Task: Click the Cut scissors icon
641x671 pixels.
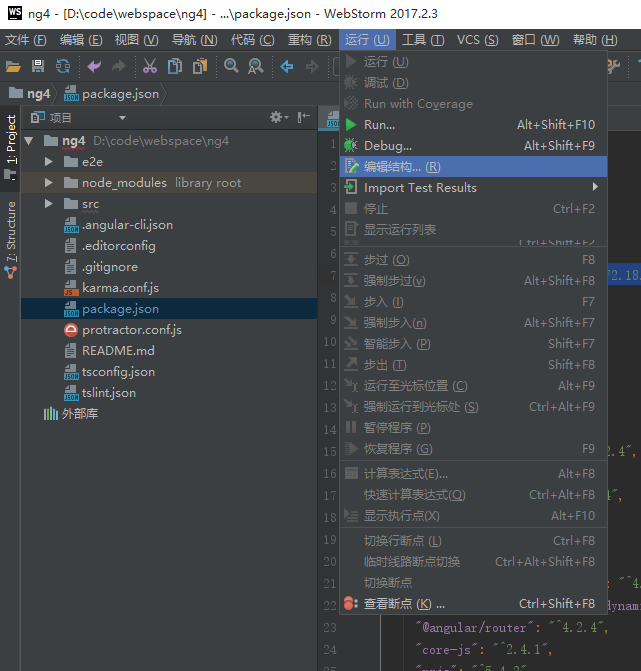Action: pyautogui.click(x=149, y=66)
